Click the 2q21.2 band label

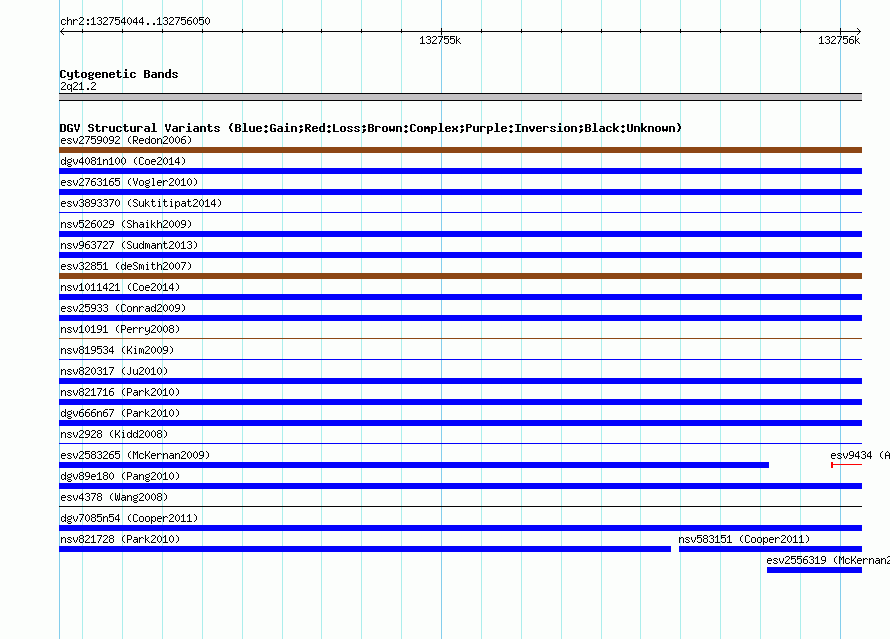pyautogui.click(x=78, y=86)
